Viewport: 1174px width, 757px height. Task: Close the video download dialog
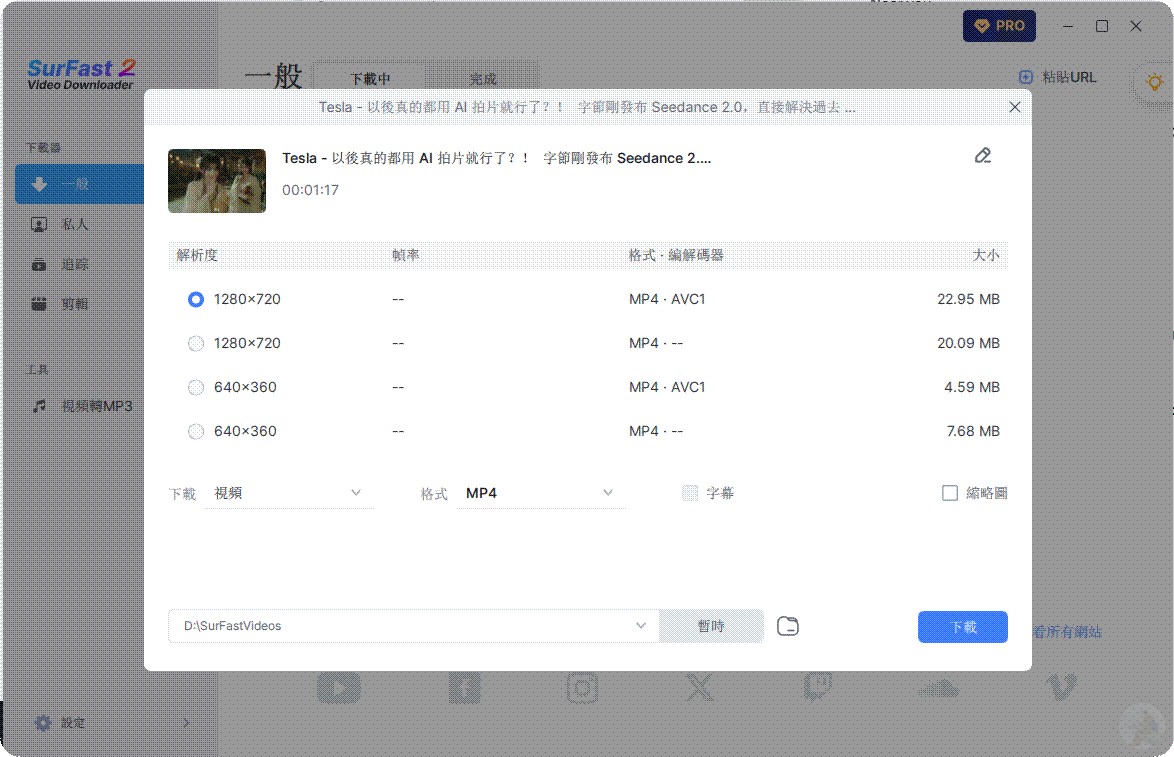click(x=1015, y=107)
